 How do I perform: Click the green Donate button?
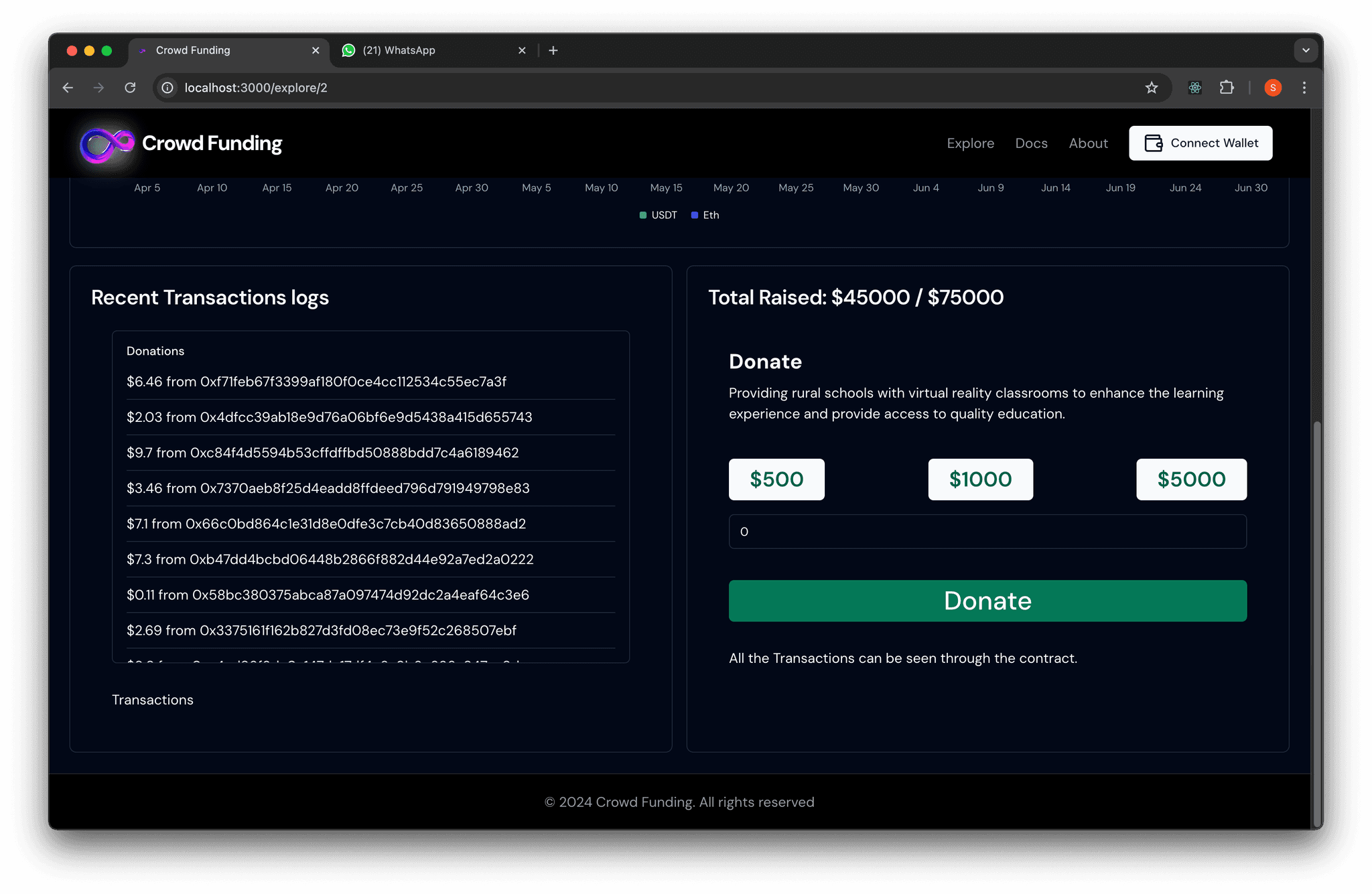987,601
